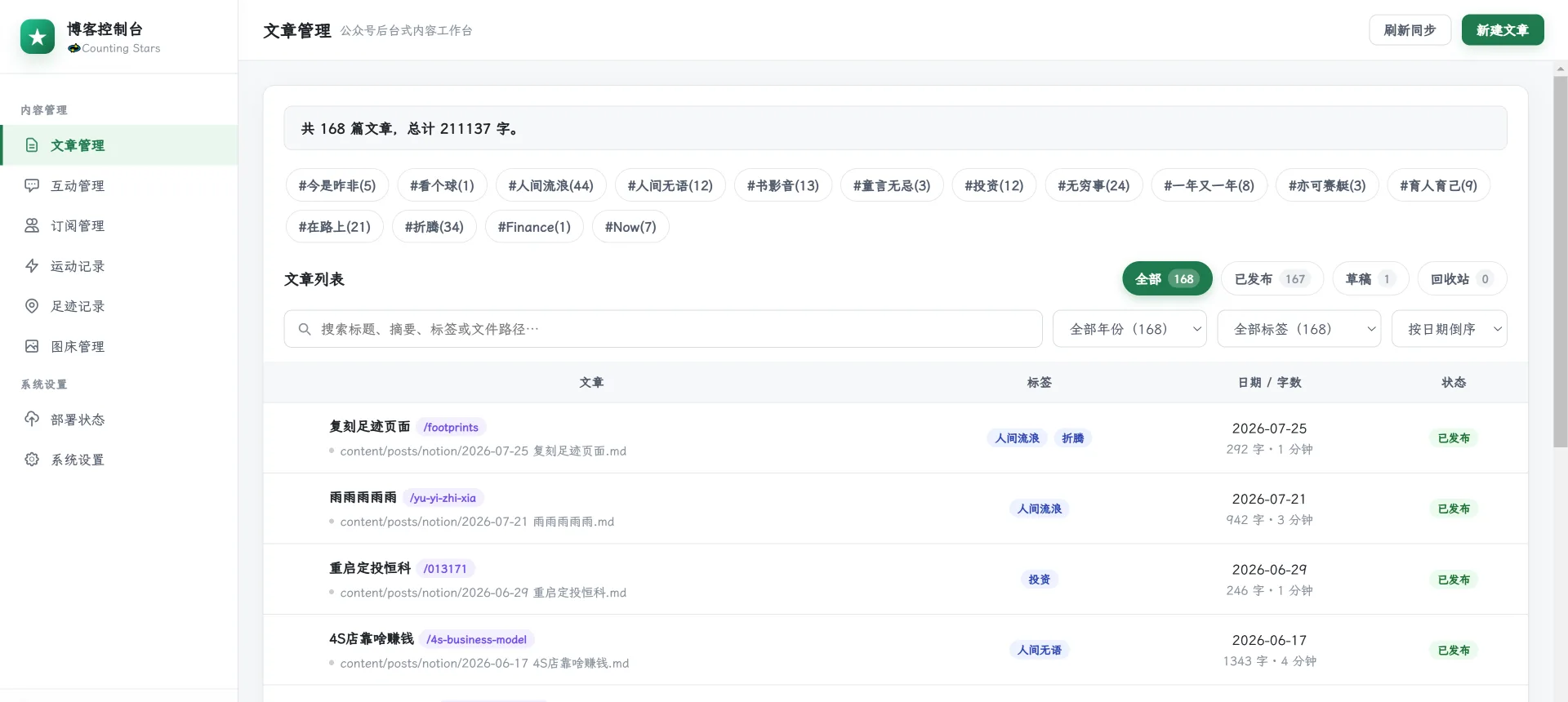This screenshot has height=702, width=1568.
Task: Click the /013171 slug badge
Action: (445, 568)
